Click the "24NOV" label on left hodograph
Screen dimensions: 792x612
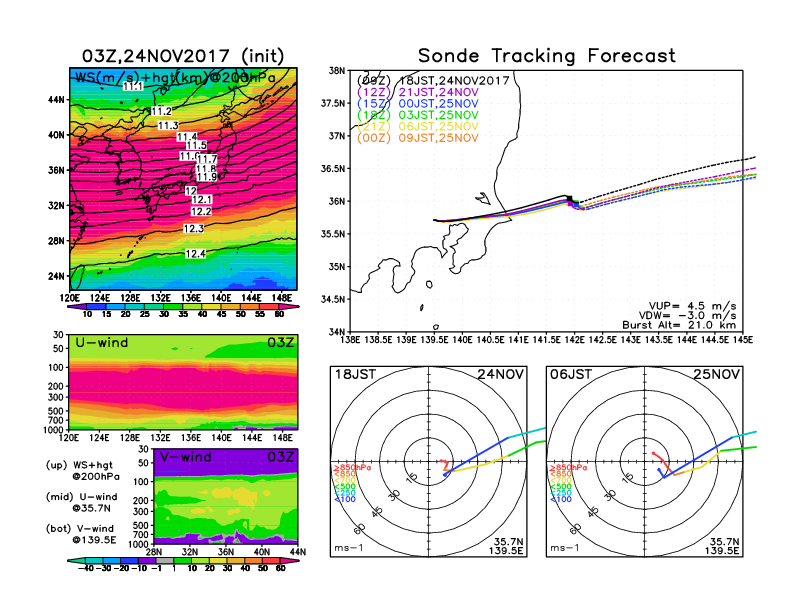tap(501, 374)
